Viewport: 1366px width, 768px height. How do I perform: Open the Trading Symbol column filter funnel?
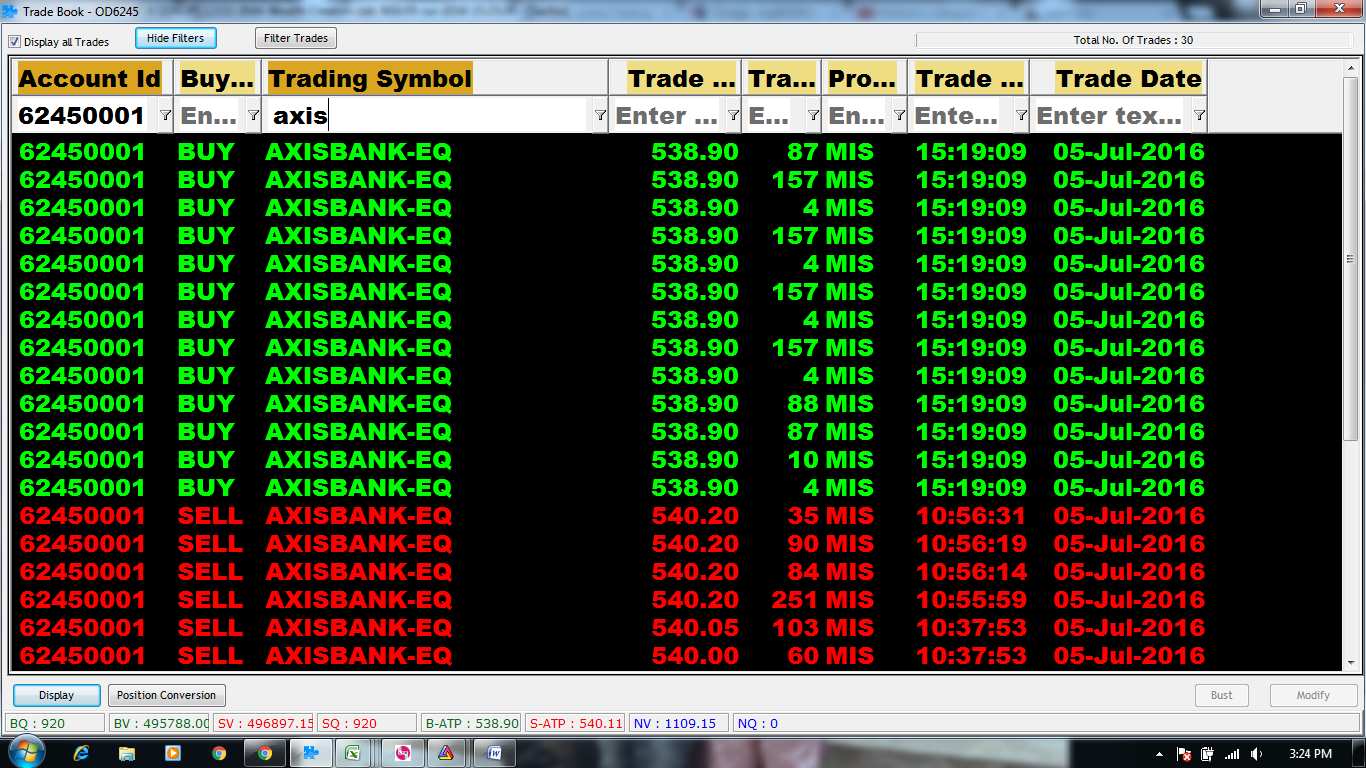click(600, 116)
